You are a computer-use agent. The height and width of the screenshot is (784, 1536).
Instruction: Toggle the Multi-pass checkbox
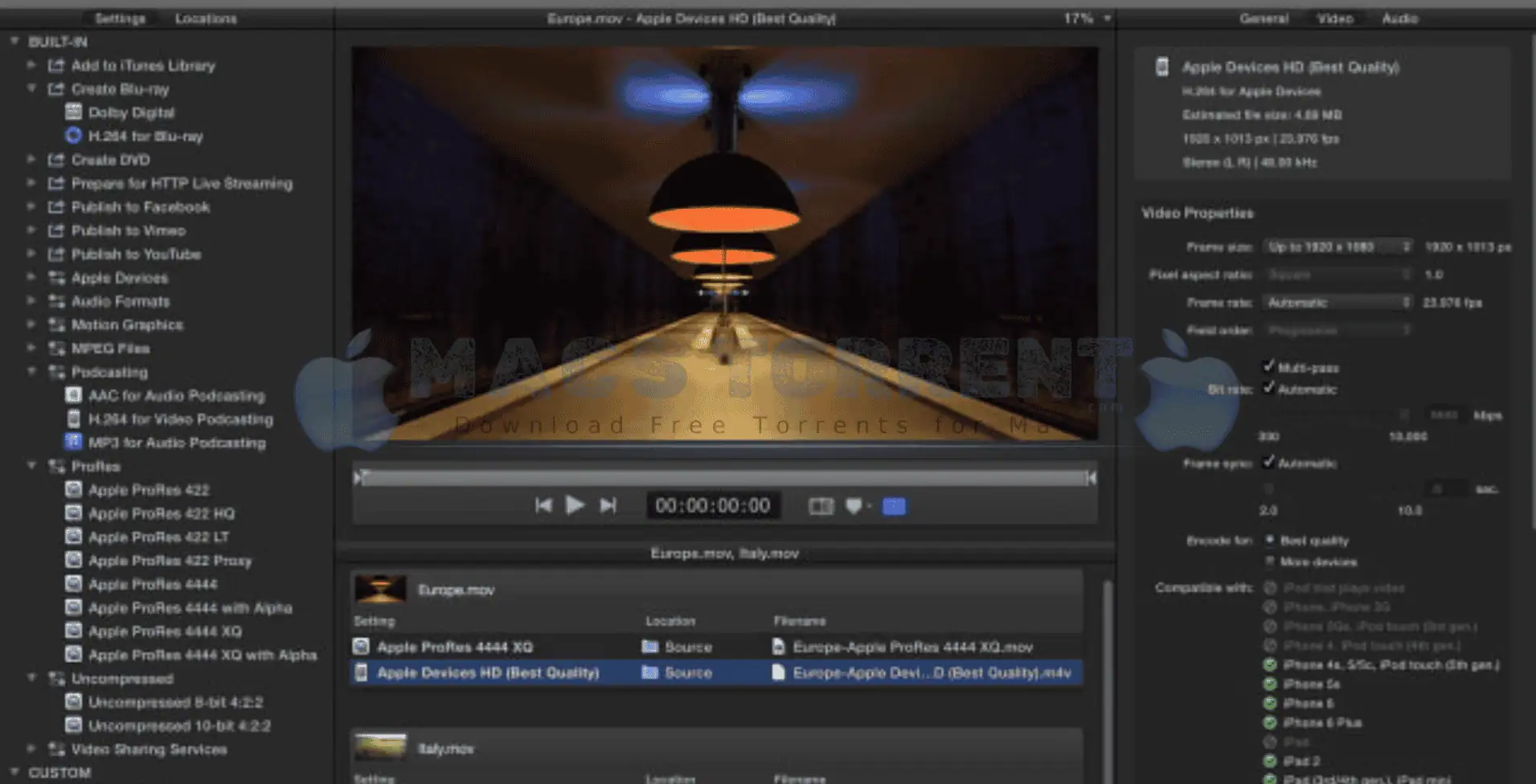[x=1268, y=366]
